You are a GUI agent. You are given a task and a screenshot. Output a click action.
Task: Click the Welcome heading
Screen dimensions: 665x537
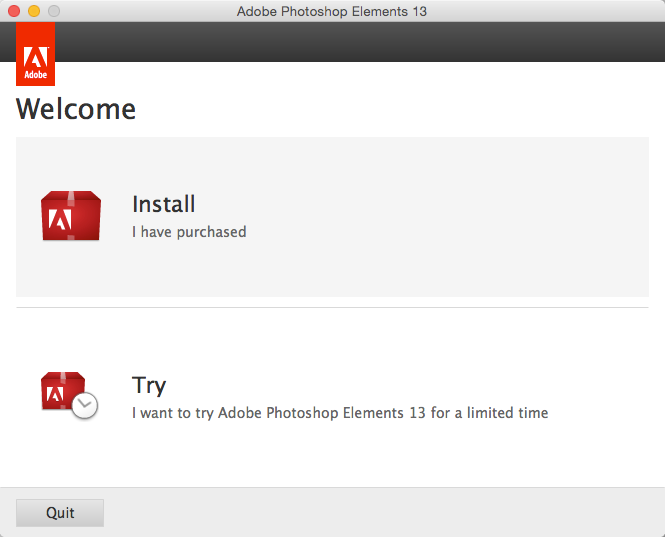tap(76, 108)
